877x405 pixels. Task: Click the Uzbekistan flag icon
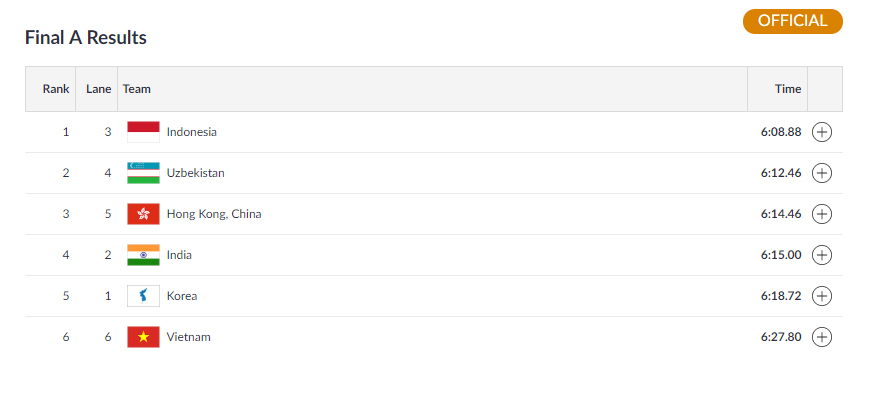(x=143, y=173)
